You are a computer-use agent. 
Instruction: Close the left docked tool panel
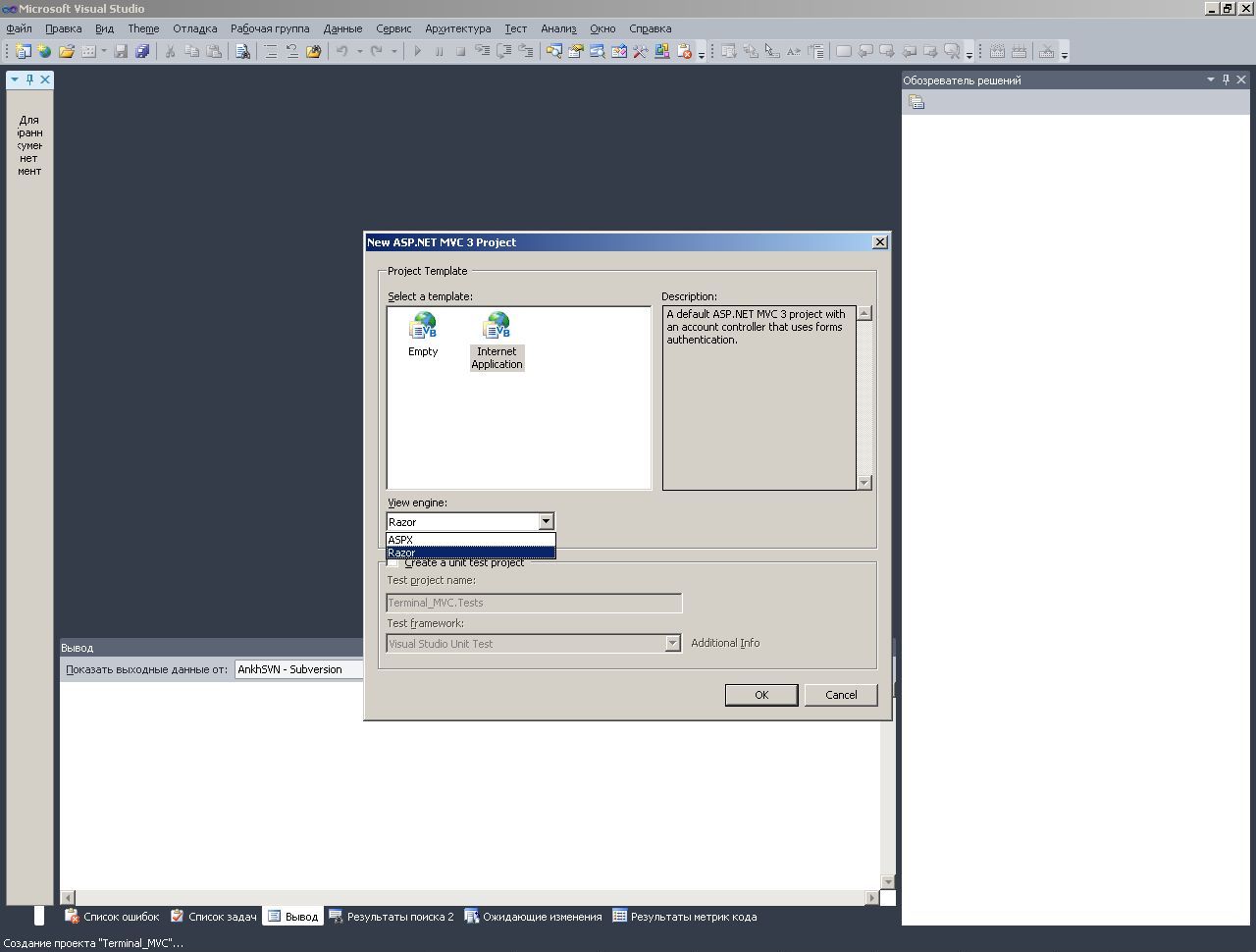tap(45, 79)
